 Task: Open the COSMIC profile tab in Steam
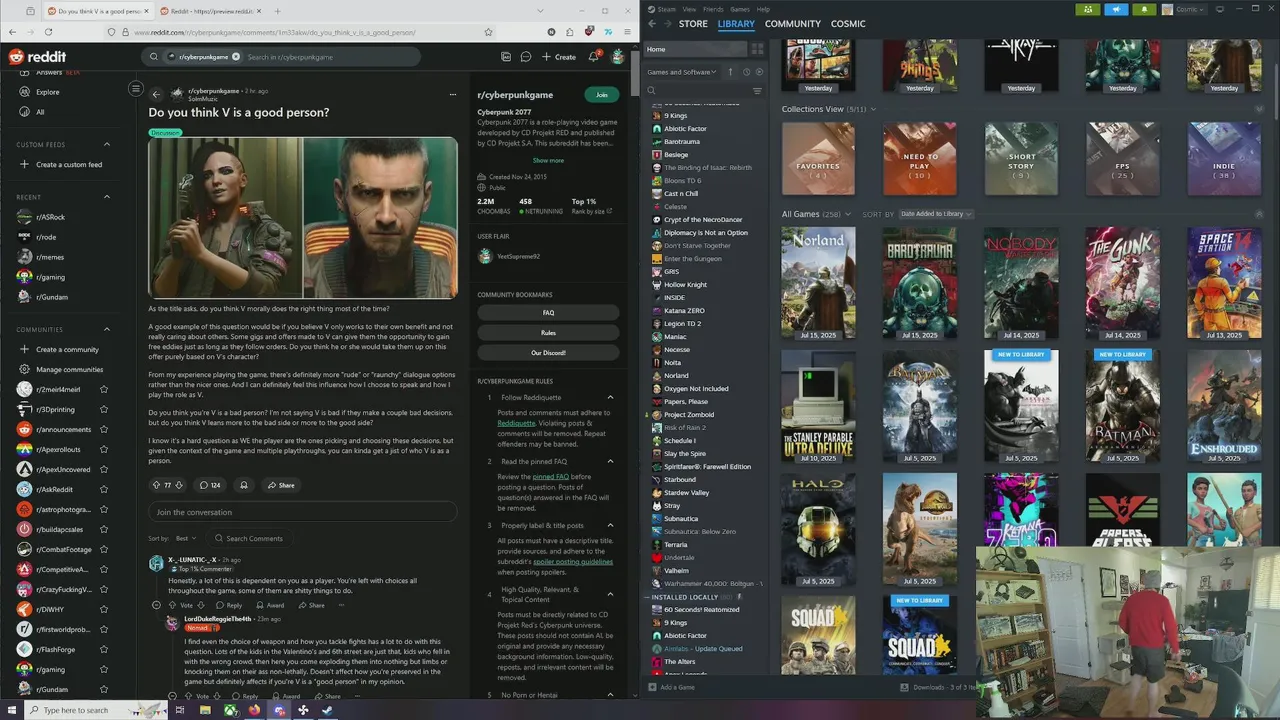coord(848,24)
